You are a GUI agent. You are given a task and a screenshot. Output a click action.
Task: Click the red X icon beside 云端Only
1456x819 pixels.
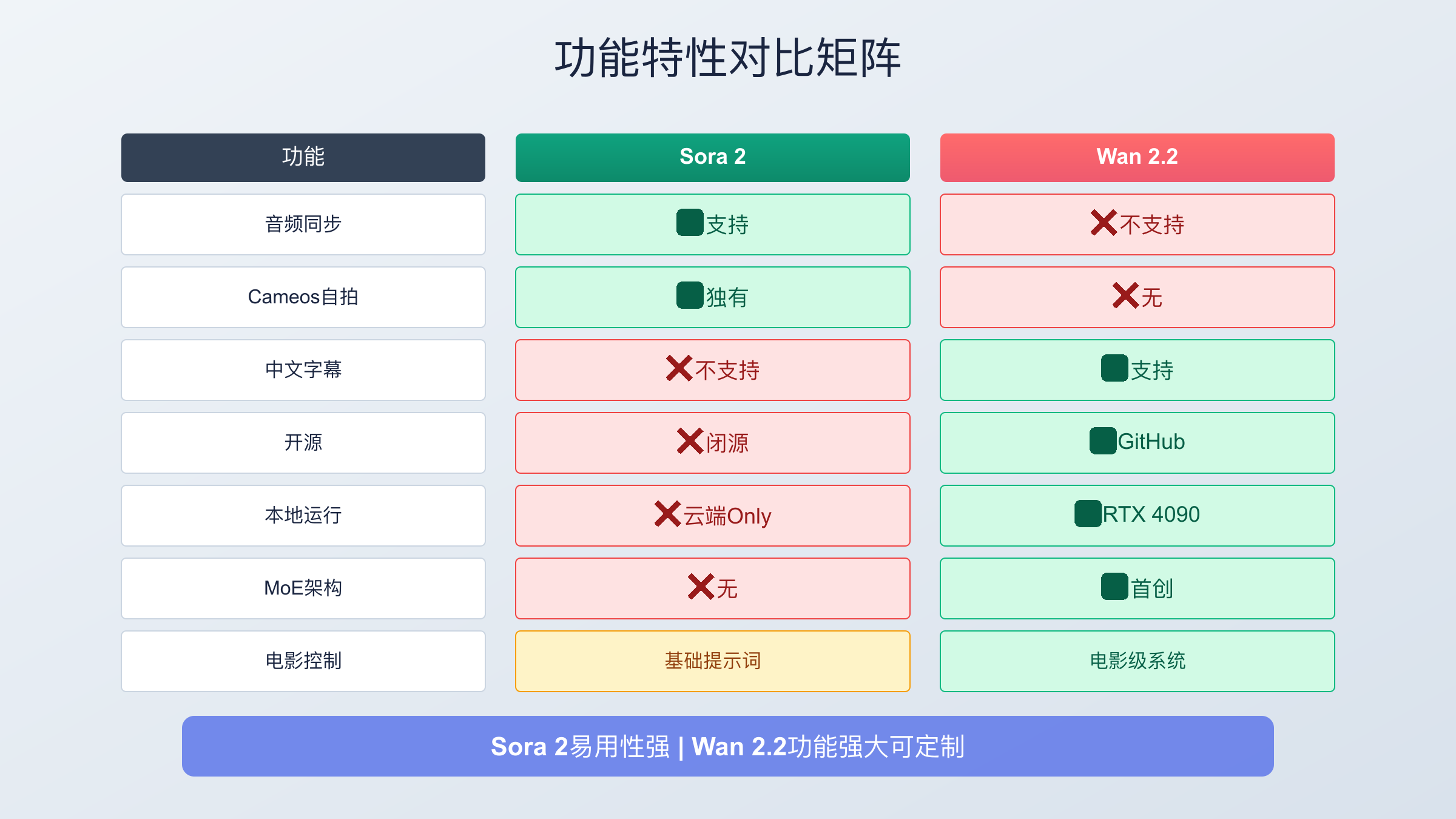pyautogui.click(x=667, y=514)
